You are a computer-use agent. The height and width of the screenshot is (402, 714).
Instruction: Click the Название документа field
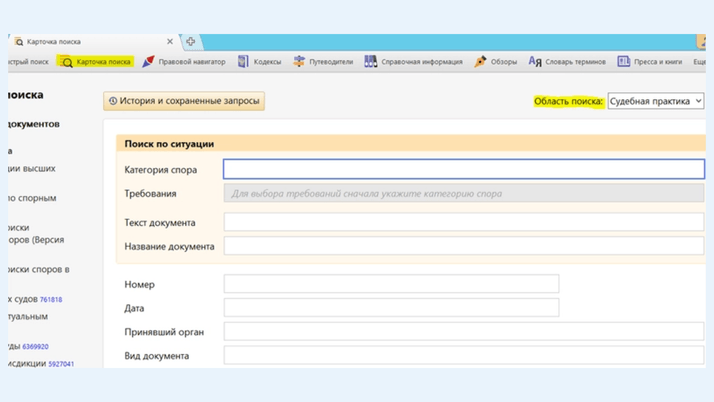(463, 246)
